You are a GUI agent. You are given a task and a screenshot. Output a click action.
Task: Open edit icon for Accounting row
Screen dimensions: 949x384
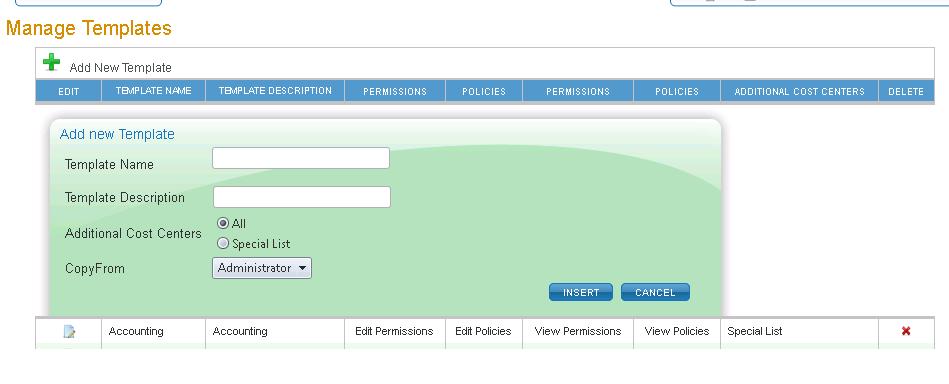(70, 331)
